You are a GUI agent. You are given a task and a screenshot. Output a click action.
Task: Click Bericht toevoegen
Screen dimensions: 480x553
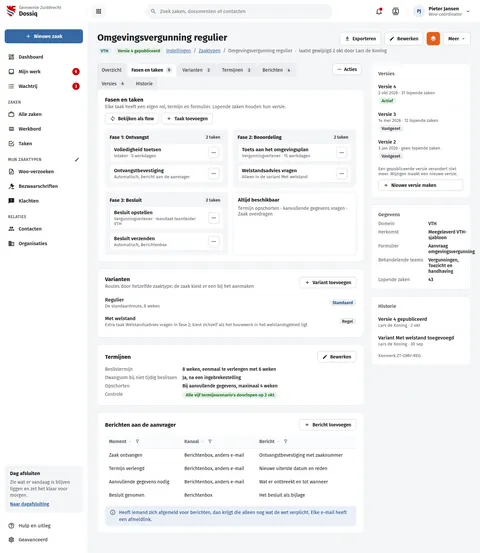click(328, 425)
